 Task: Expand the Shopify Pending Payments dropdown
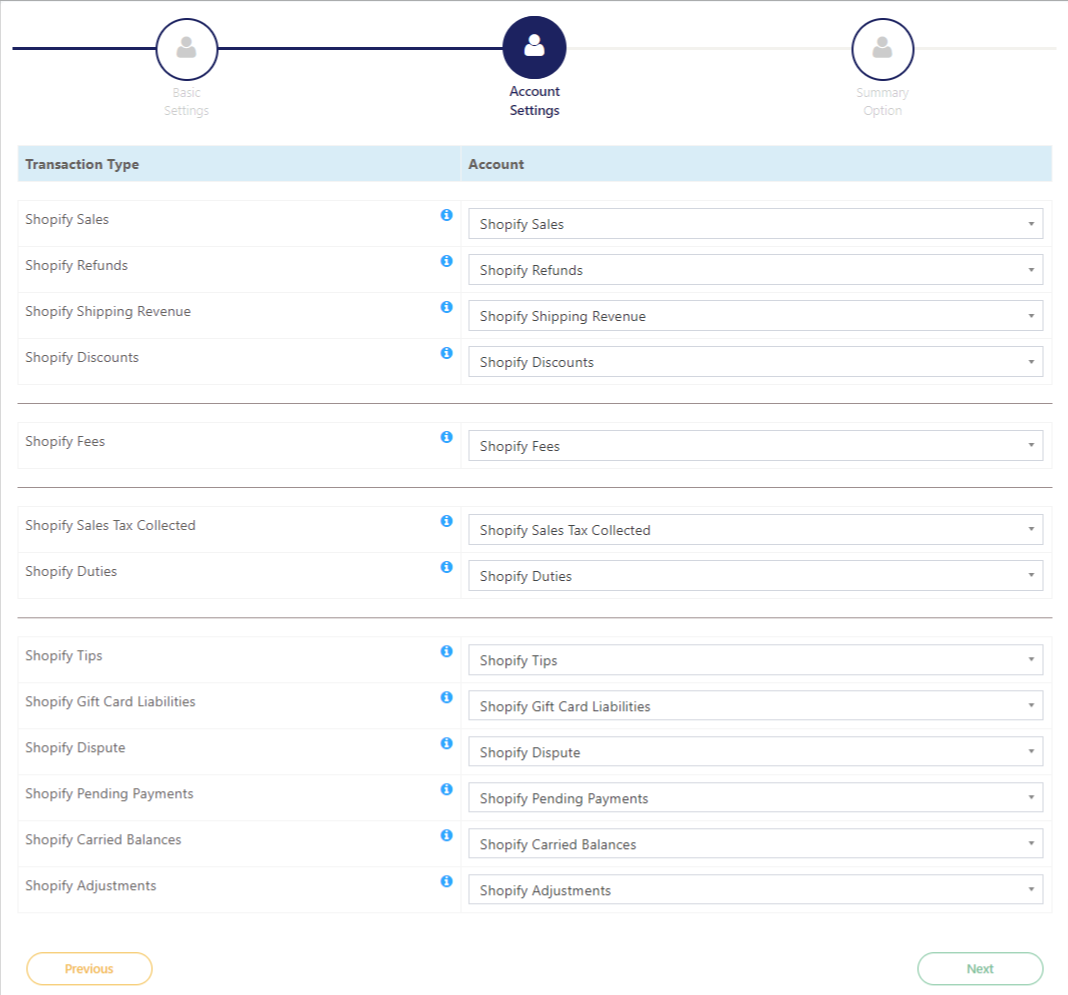(x=755, y=798)
